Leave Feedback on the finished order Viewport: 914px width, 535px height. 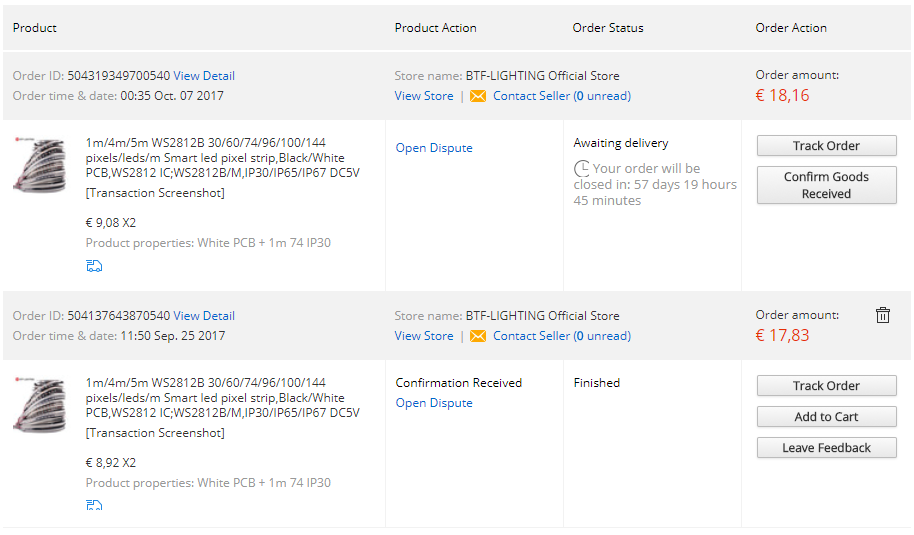click(x=826, y=448)
